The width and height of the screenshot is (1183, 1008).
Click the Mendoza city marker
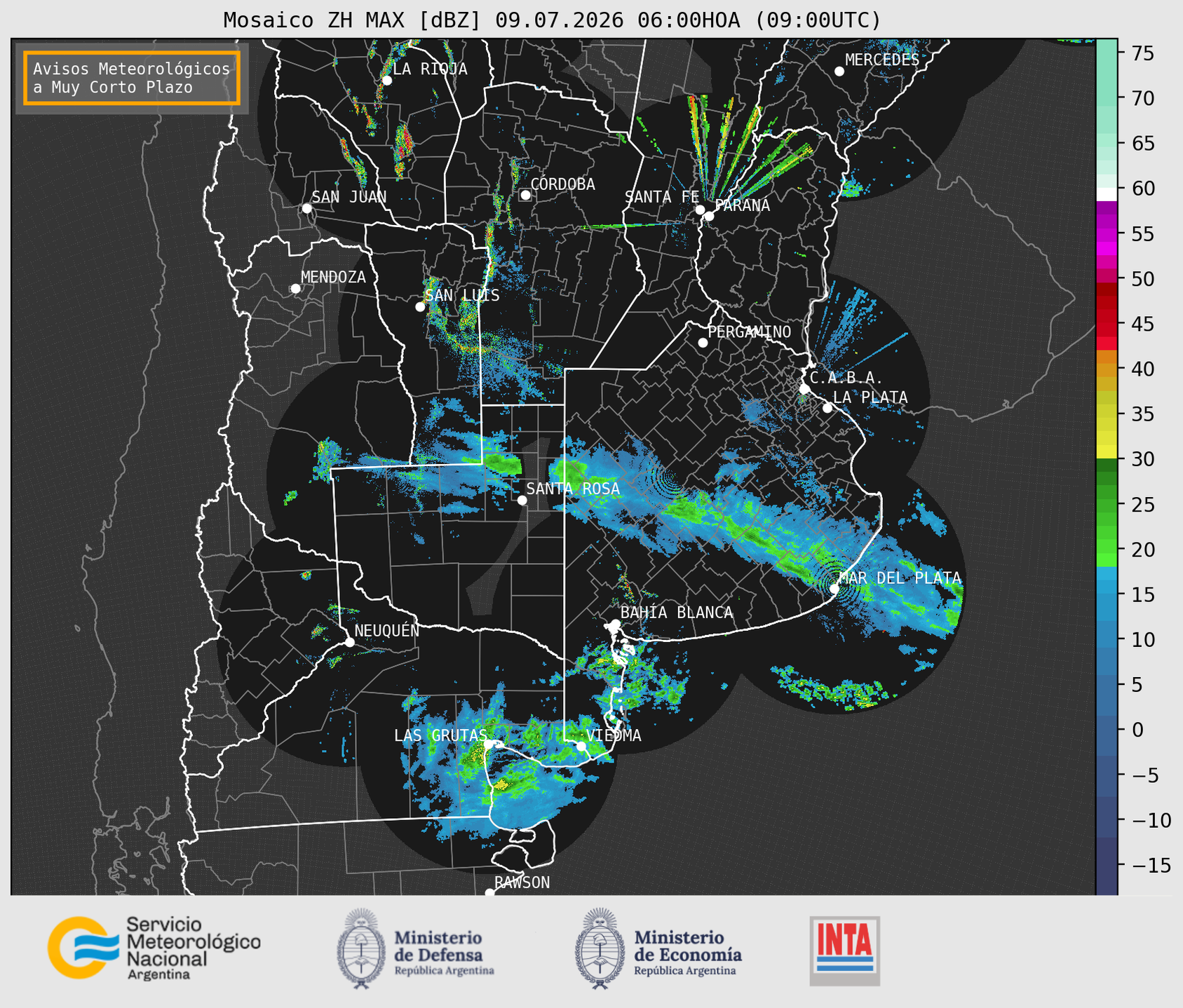click(x=296, y=289)
